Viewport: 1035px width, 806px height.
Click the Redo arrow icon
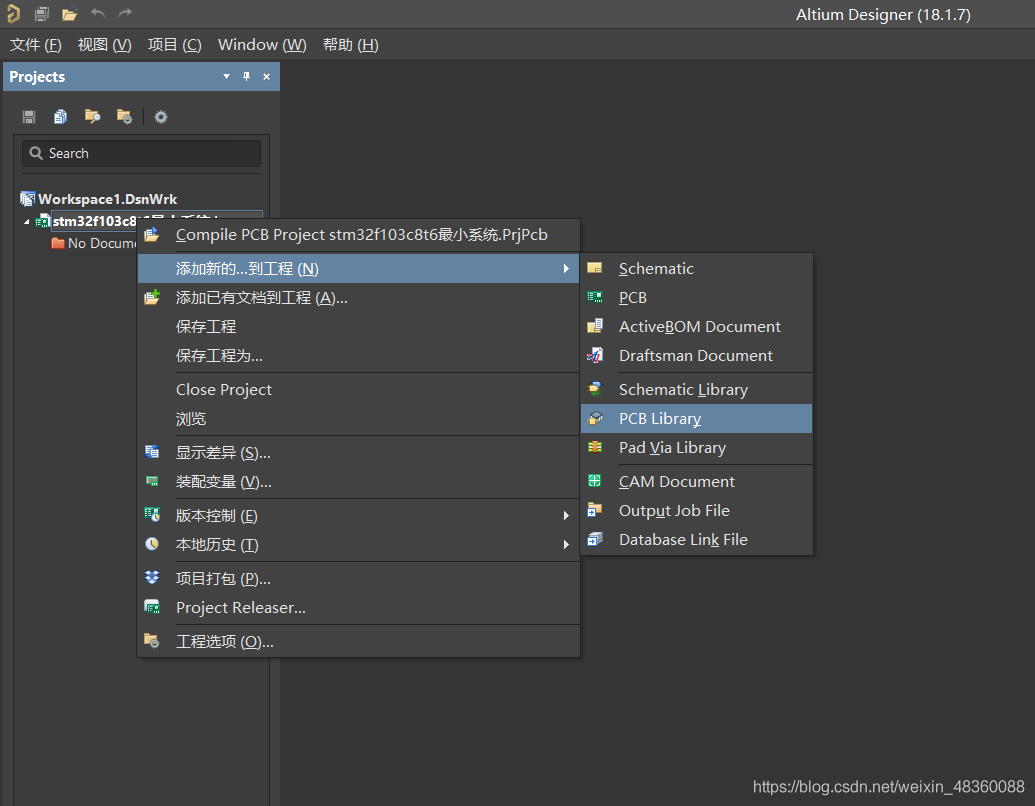125,13
